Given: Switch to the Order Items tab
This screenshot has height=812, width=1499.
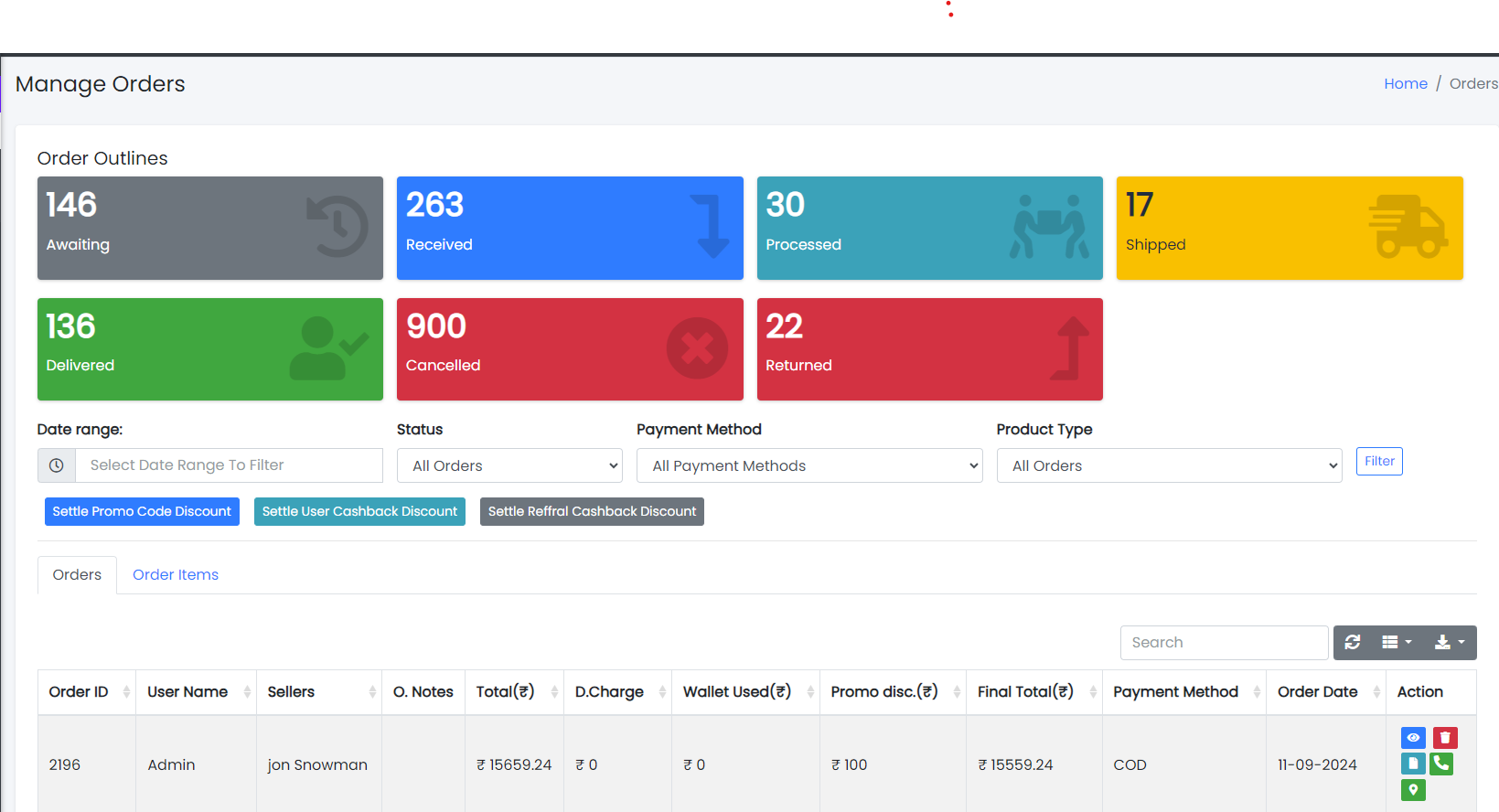Looking at the screenshot, I should tap(176, 575).
